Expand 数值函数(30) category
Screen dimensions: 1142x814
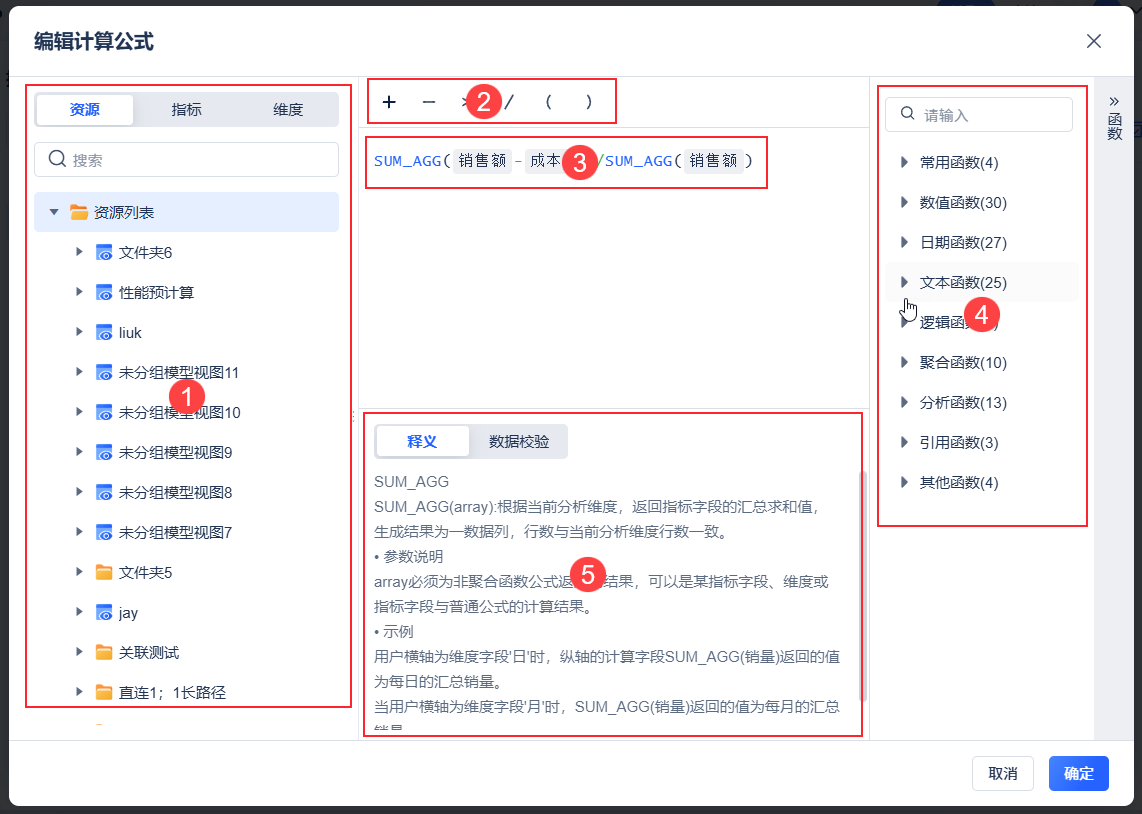coord(904,202)
